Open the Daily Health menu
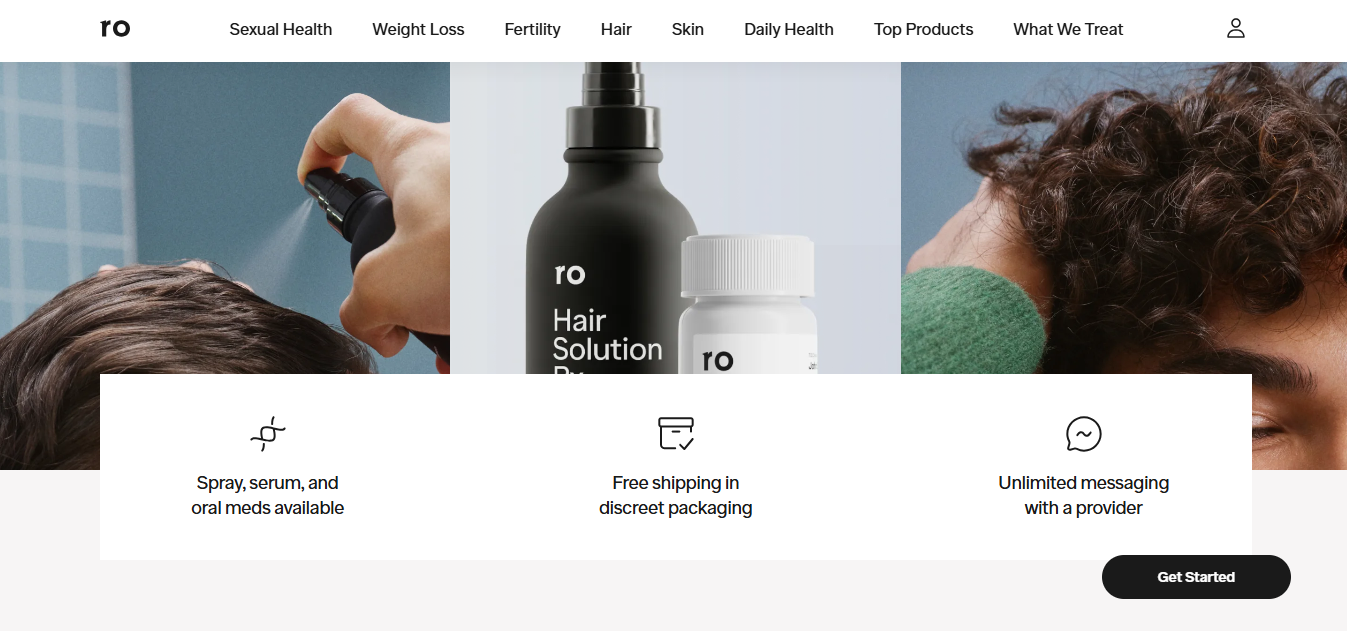Image resolution: width=1347 pixels, height=631 pixels. coord(789,30)
